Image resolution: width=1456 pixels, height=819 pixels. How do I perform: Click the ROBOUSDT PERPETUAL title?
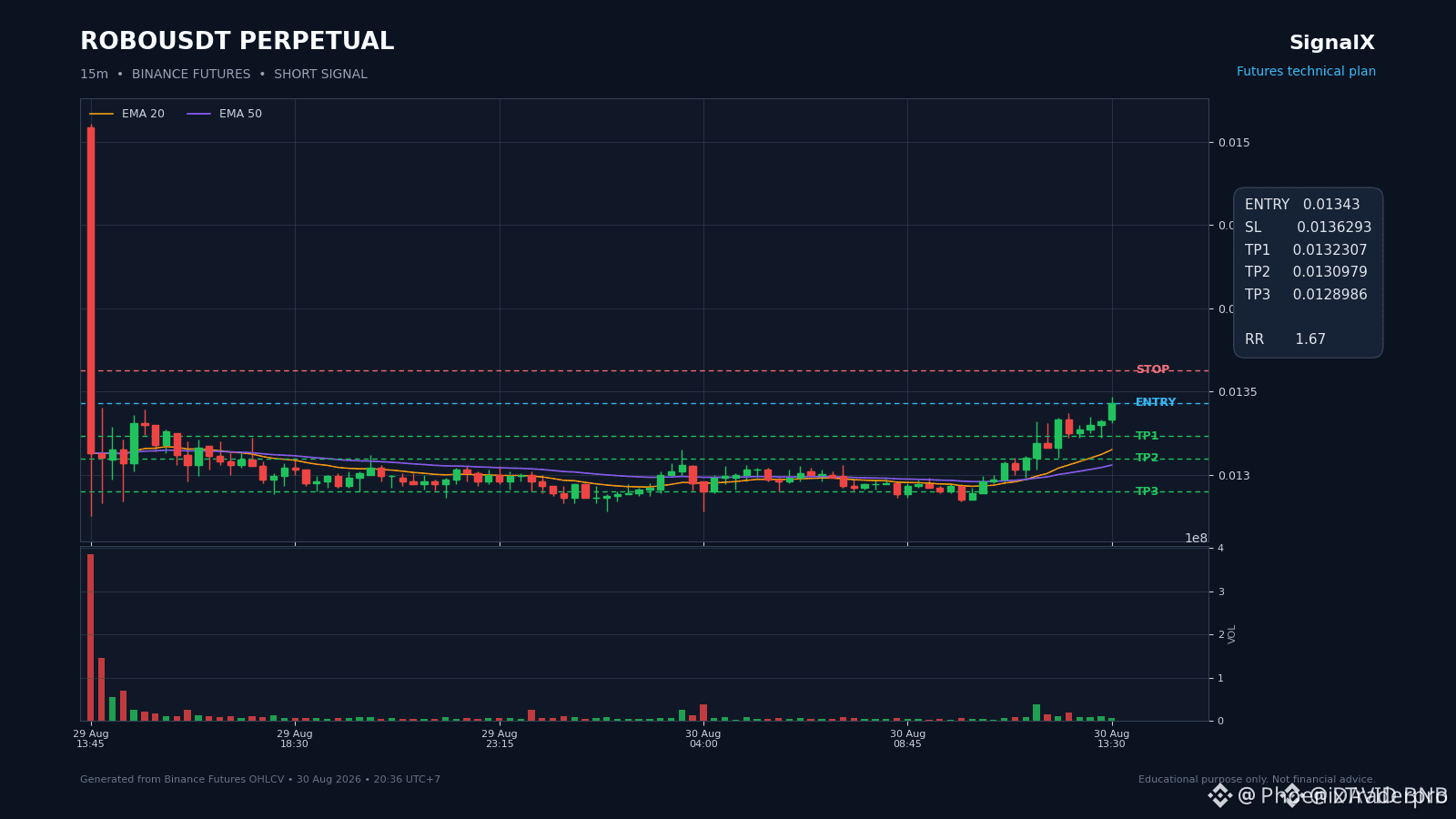(237, 42)
